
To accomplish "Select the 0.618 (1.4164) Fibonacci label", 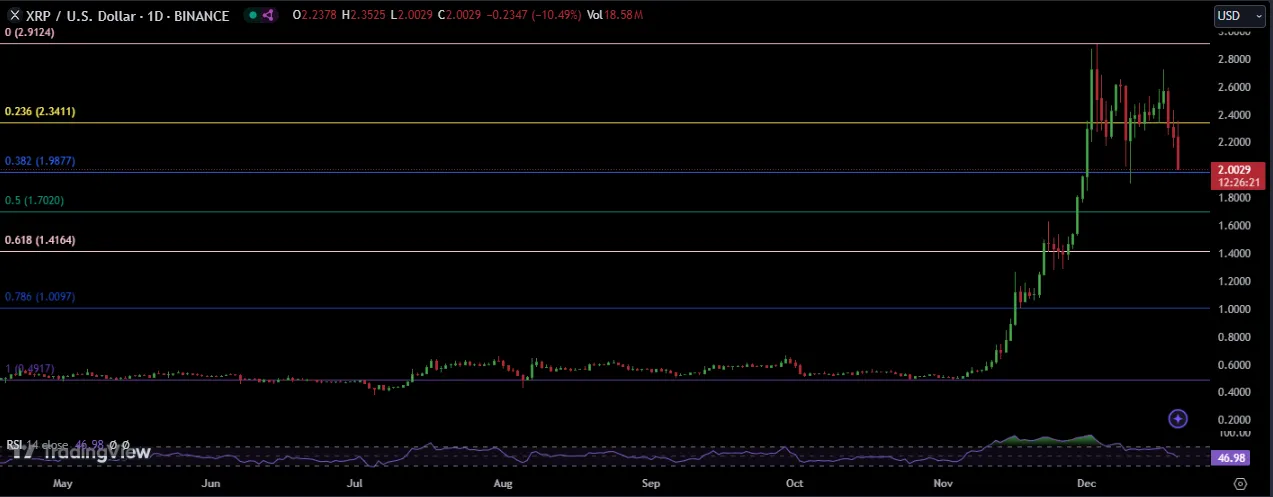I will pyautogui.click(x=40, y=240).
